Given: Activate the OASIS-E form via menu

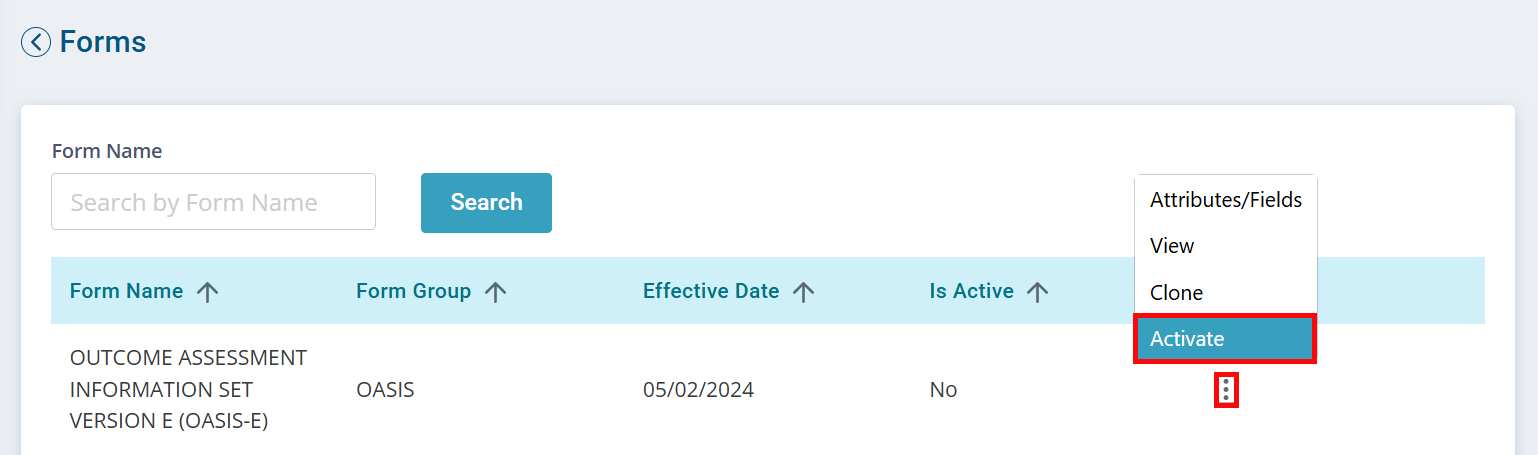Looking at the screenshot, I should (x=1226, y=339).
